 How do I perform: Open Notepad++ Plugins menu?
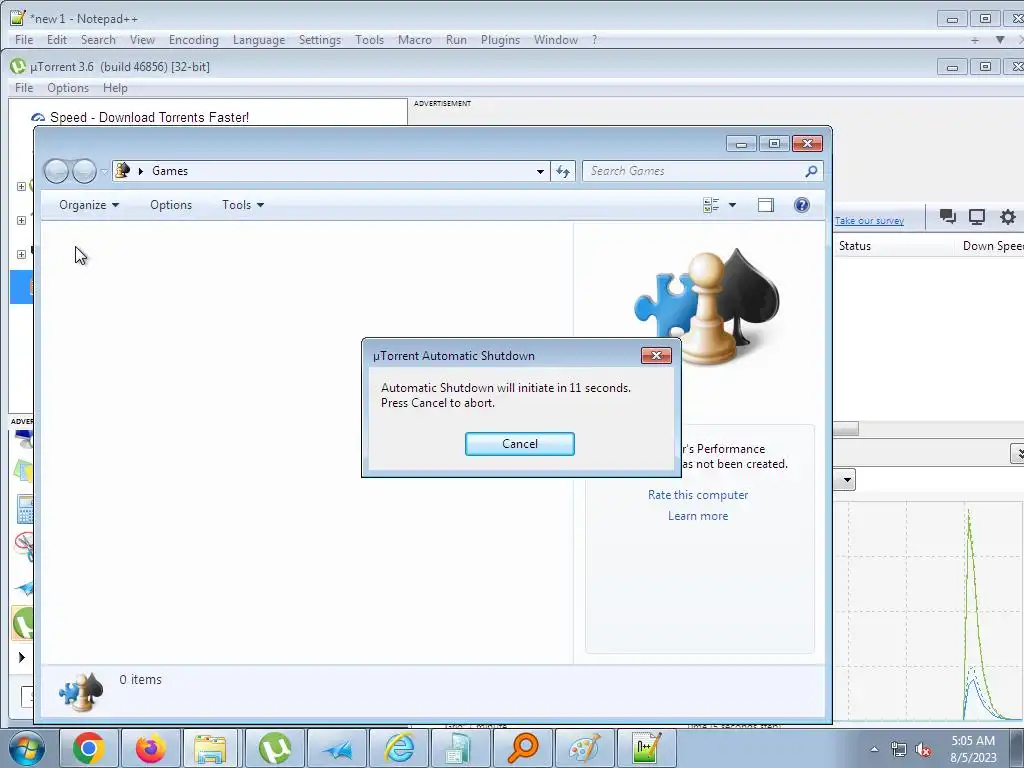[500, 40]
